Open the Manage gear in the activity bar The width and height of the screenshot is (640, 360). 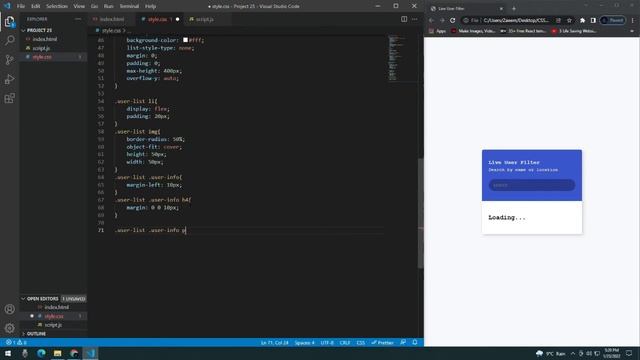(9, 328)
